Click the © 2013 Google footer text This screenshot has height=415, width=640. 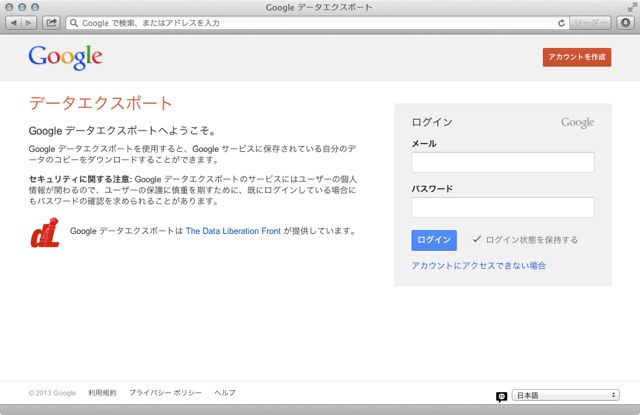coord(52,393)
